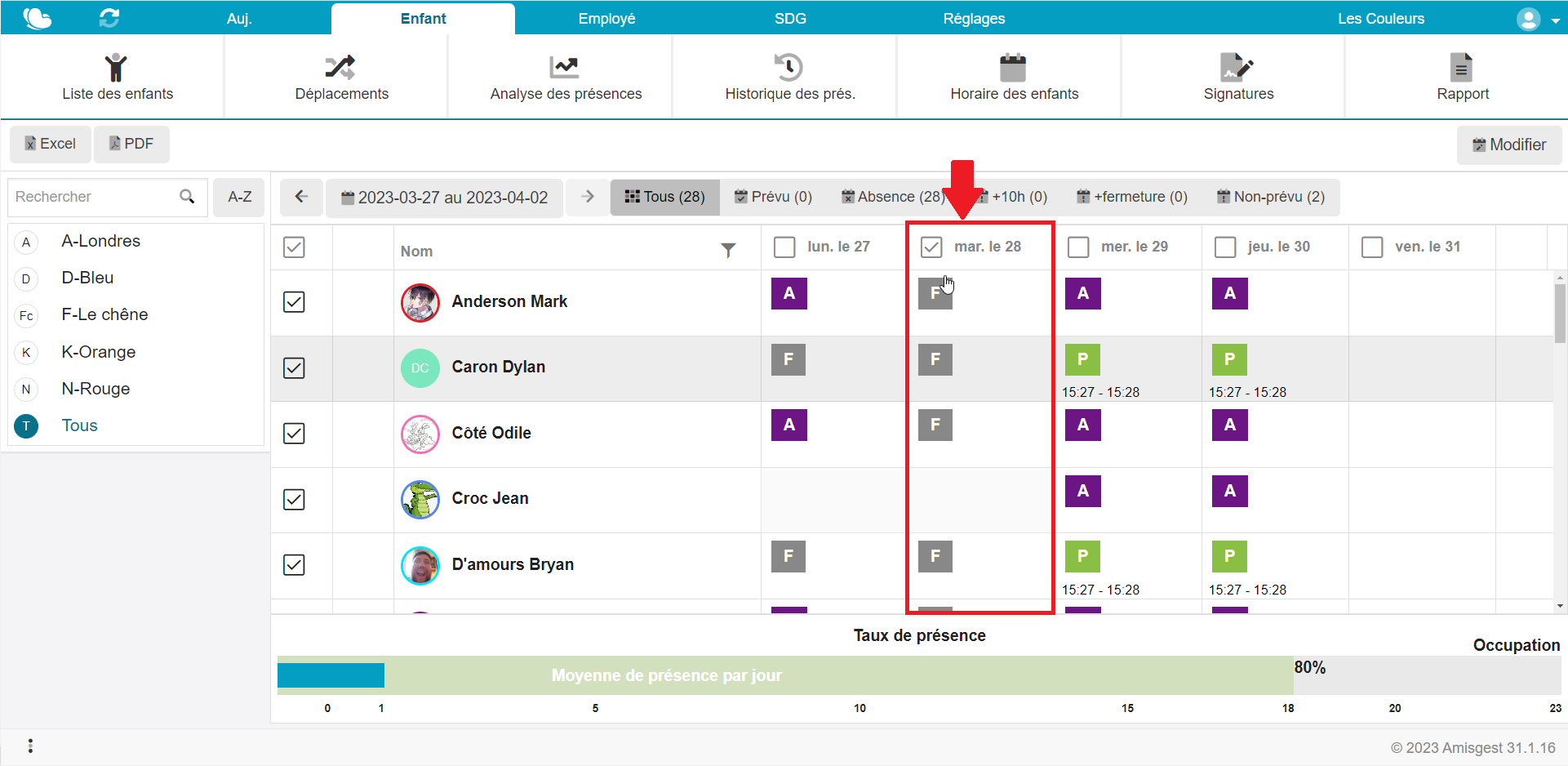
Task: Go to previous week arrow
Action: tap(301, 197)
